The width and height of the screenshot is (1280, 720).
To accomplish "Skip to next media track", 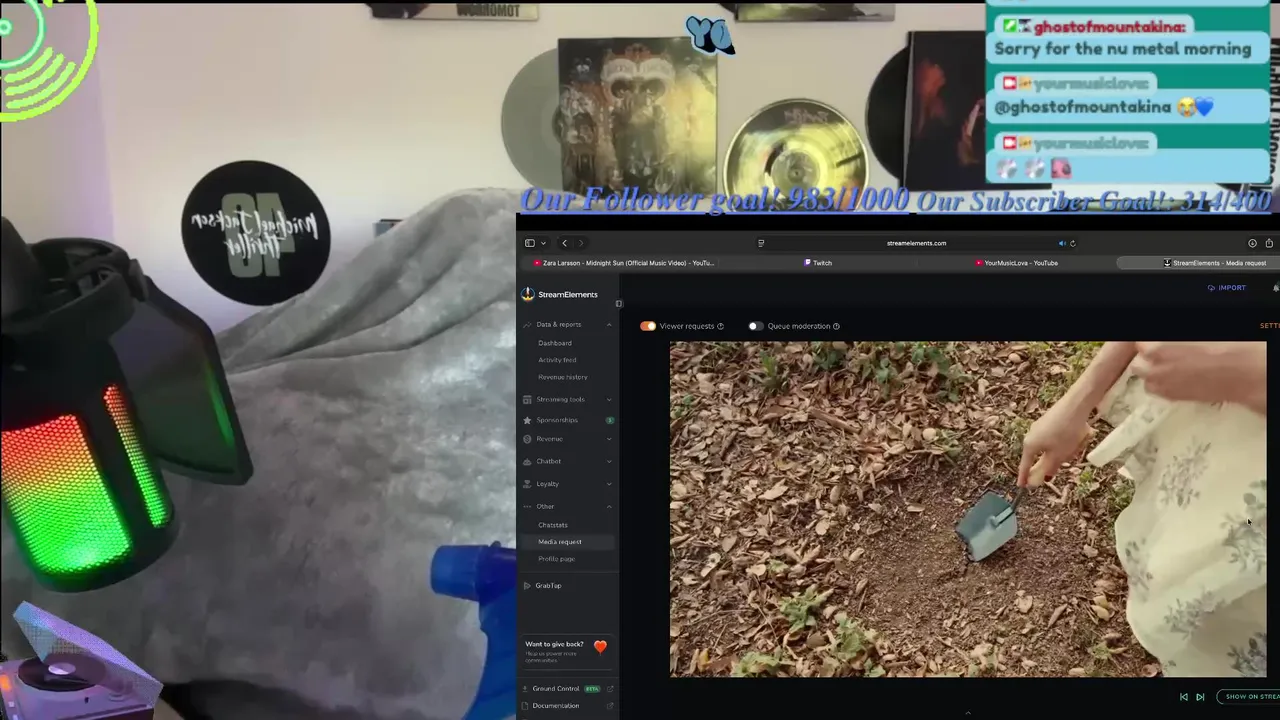I will point(1200,697).
